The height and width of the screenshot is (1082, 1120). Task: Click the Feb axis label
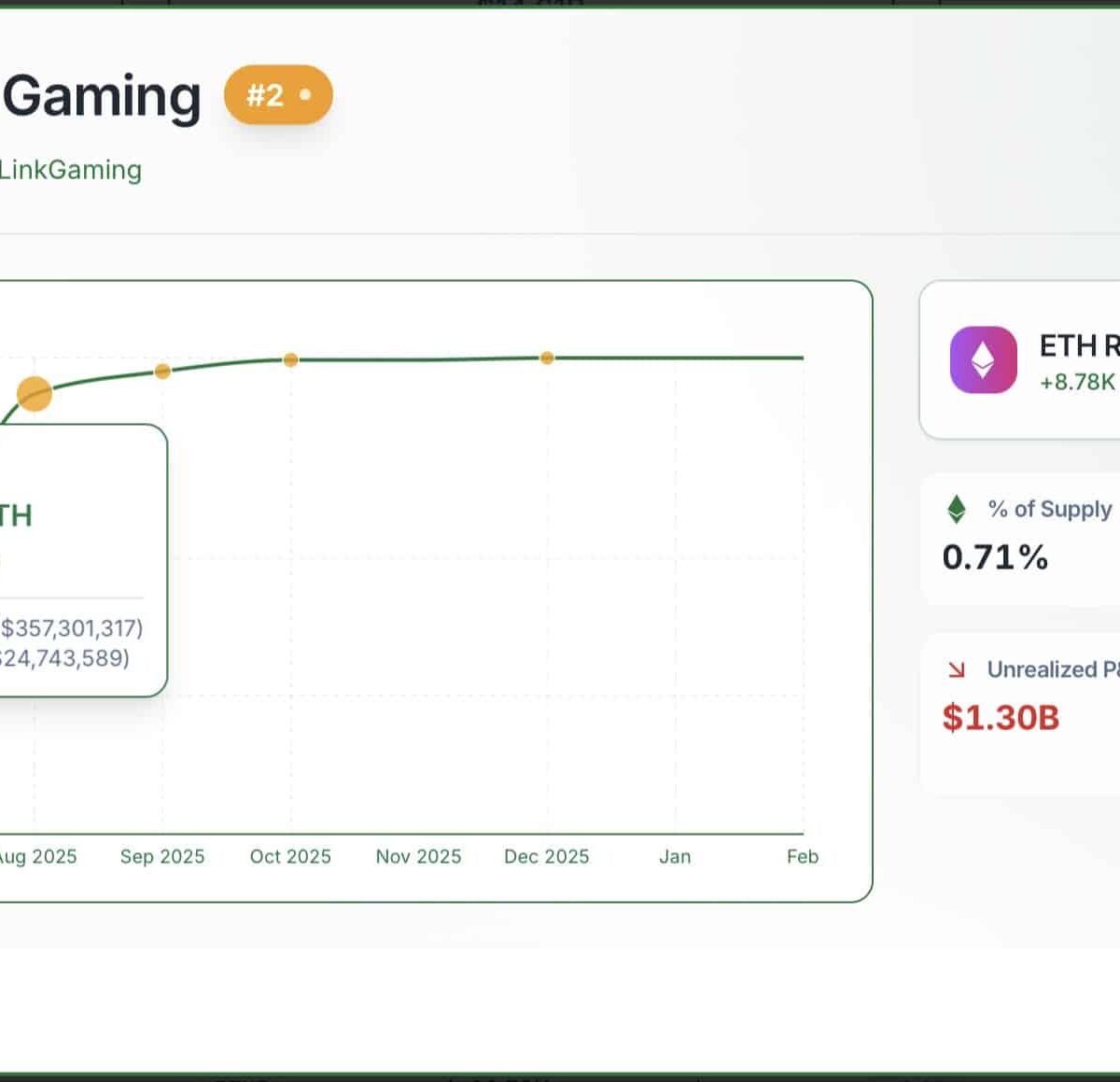click(x=802, y=856)
